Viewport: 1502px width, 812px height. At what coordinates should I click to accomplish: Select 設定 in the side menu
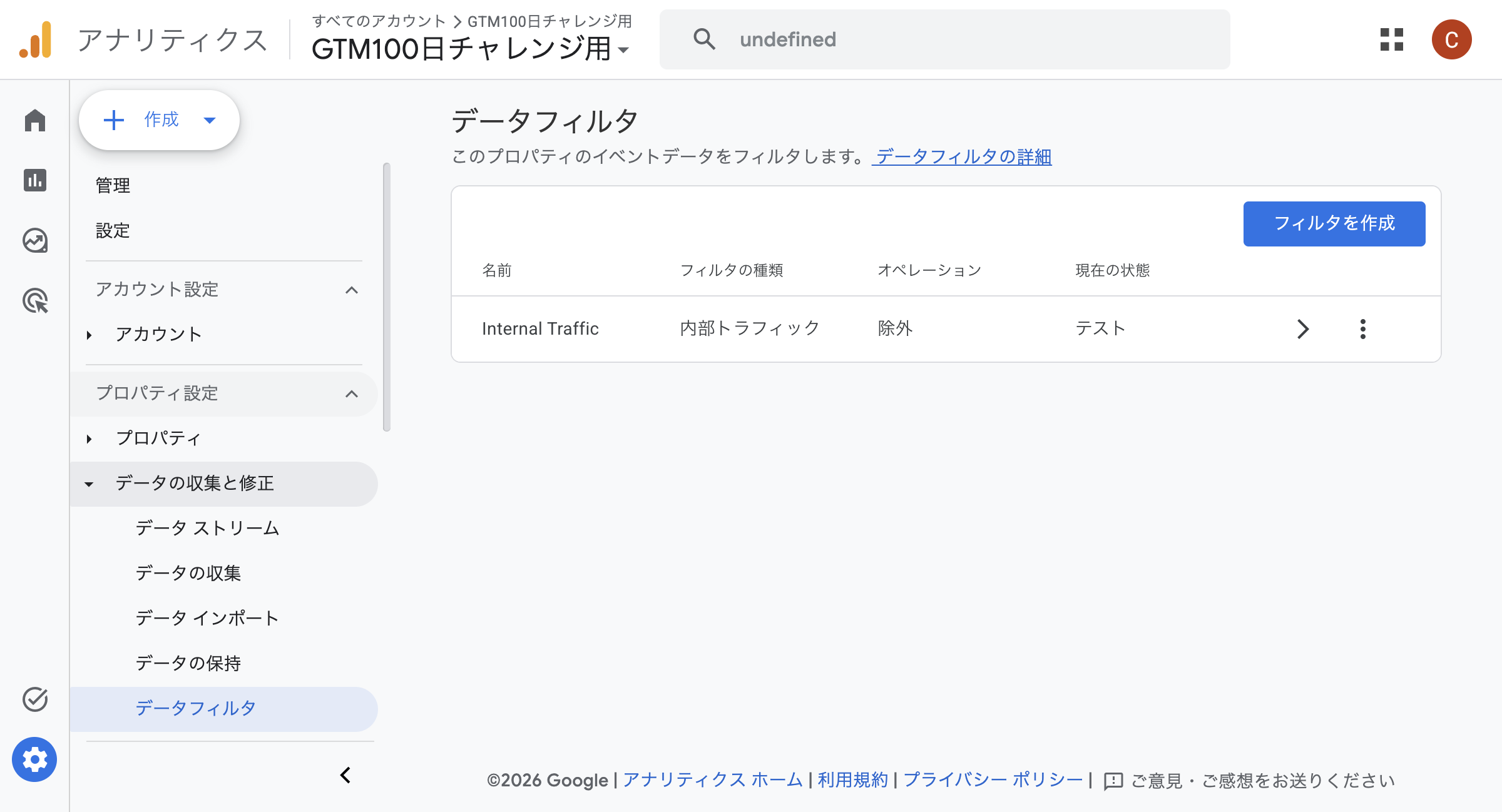click(x=113, y=231)
